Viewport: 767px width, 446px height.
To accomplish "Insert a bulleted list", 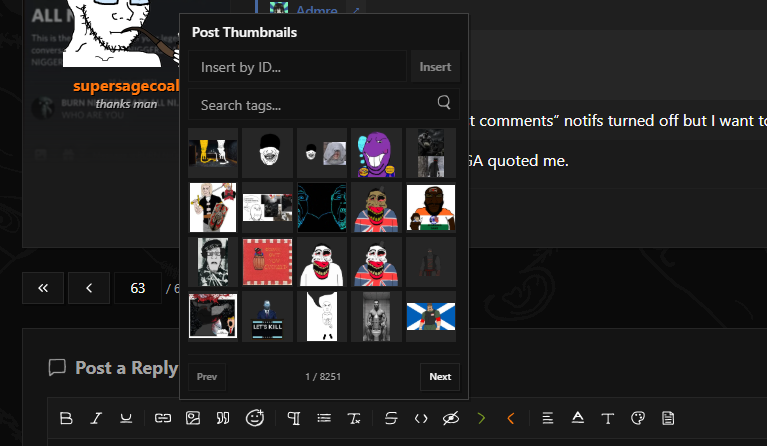I will pyautogui.click(x=323, y=417).
